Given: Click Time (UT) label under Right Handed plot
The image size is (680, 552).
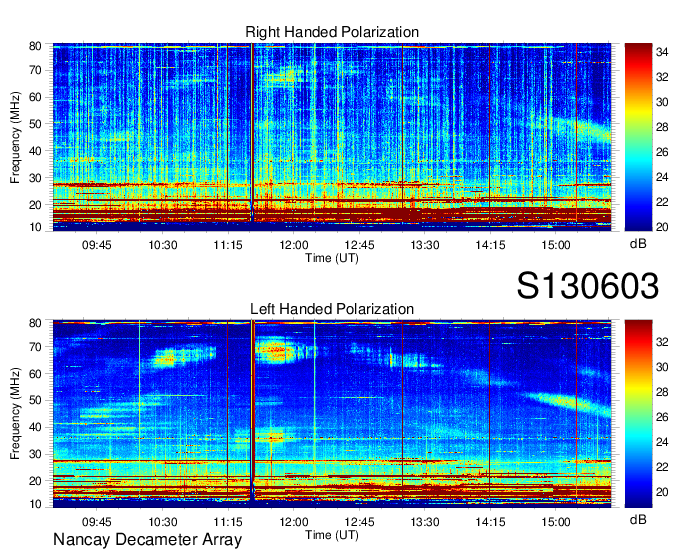Looking at the screenshot, I should pyautogui.click(x=332, y=258).
